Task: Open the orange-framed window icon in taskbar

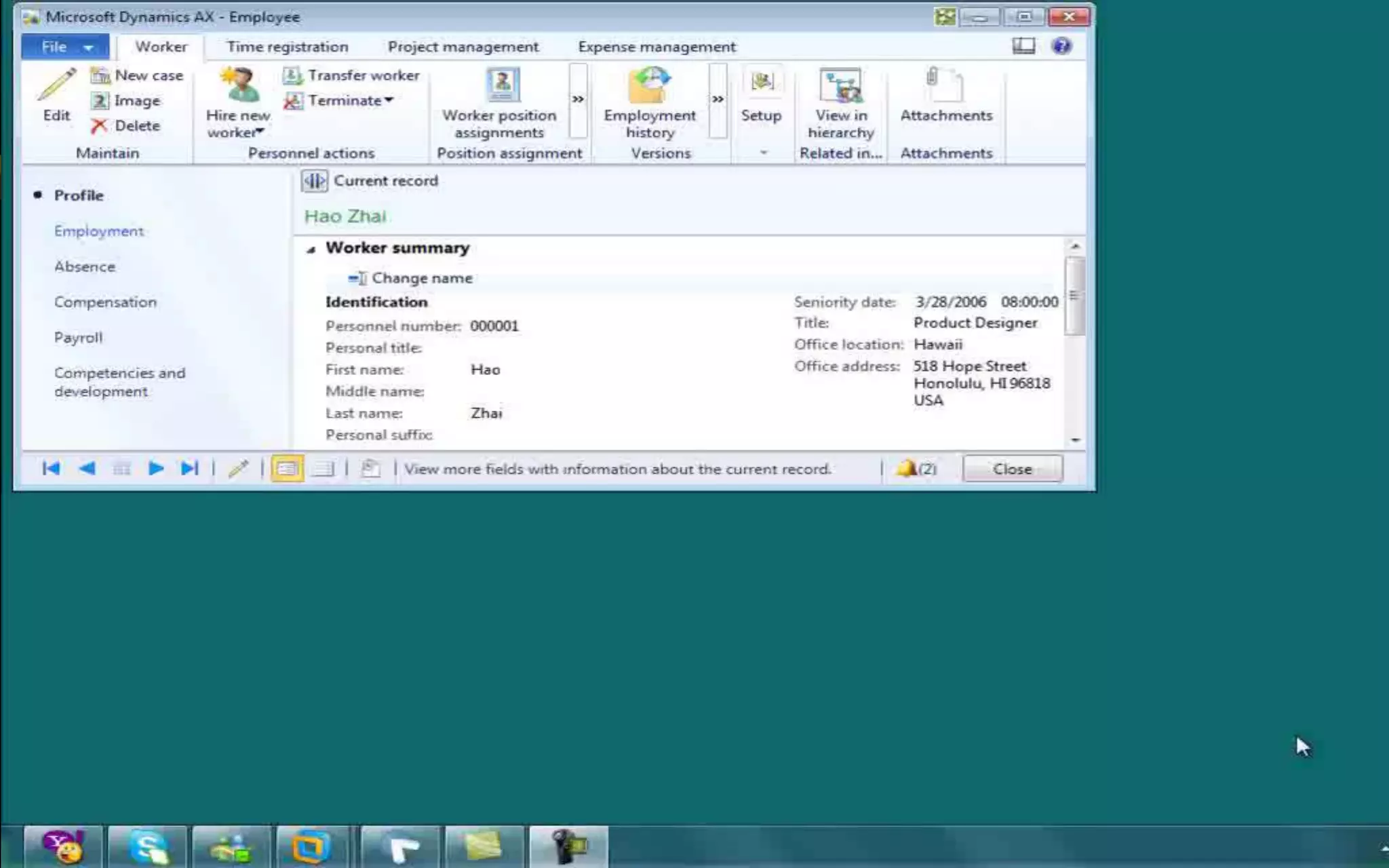Action: pos(312,847)
